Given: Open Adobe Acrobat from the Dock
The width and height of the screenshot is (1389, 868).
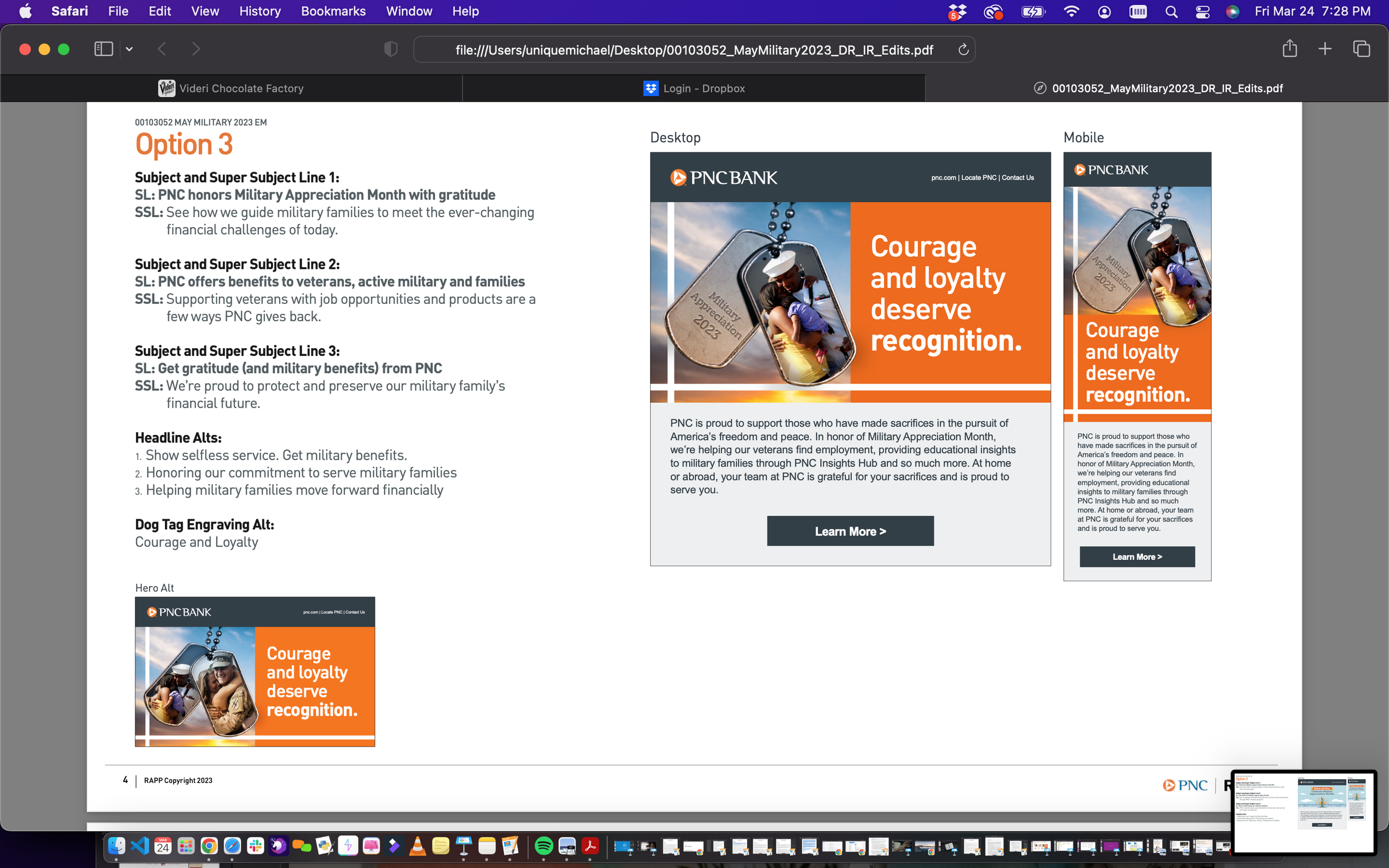Looking at the screenshot, I should (x=589, y=846).
